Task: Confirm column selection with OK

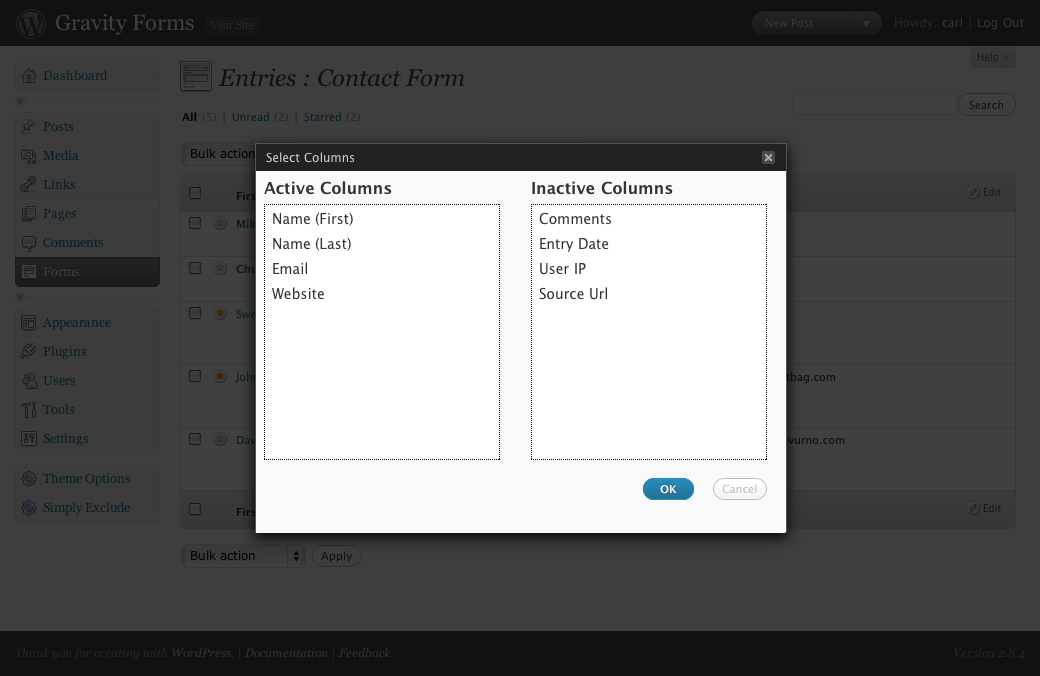Action: (668, 489)
